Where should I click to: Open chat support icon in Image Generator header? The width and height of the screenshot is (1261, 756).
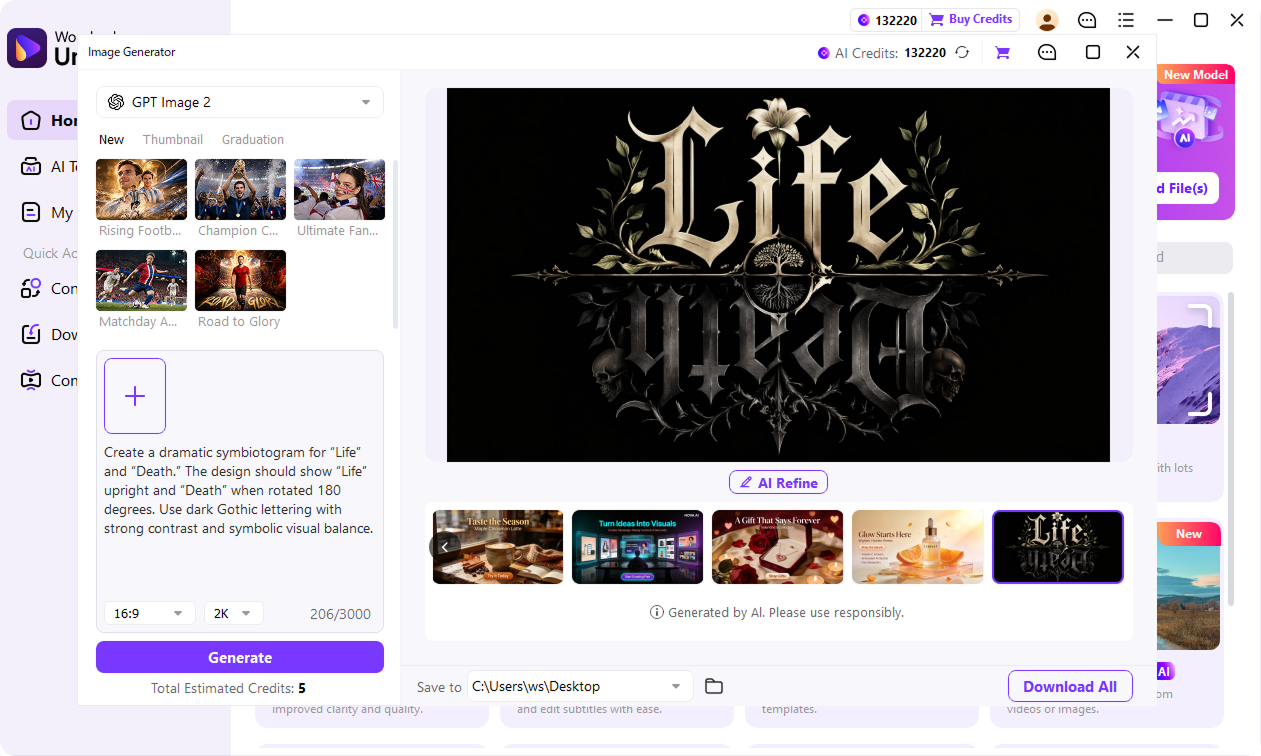tap(1047, 53)
